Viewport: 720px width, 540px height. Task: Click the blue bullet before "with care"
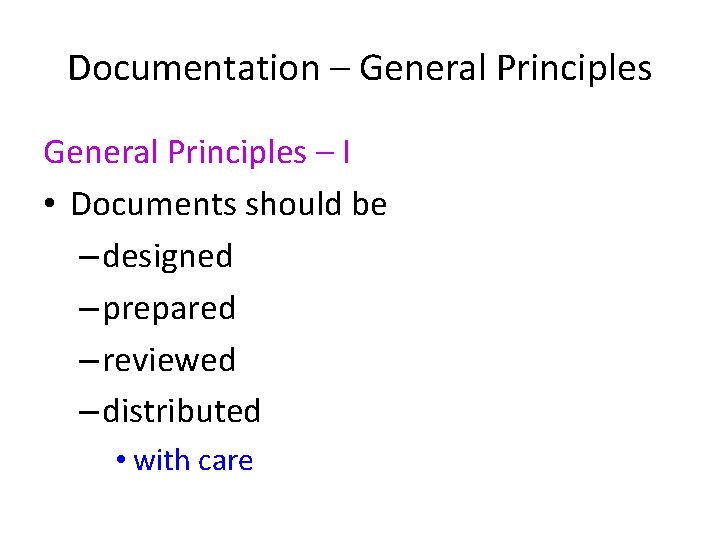(x=120, y=461)
